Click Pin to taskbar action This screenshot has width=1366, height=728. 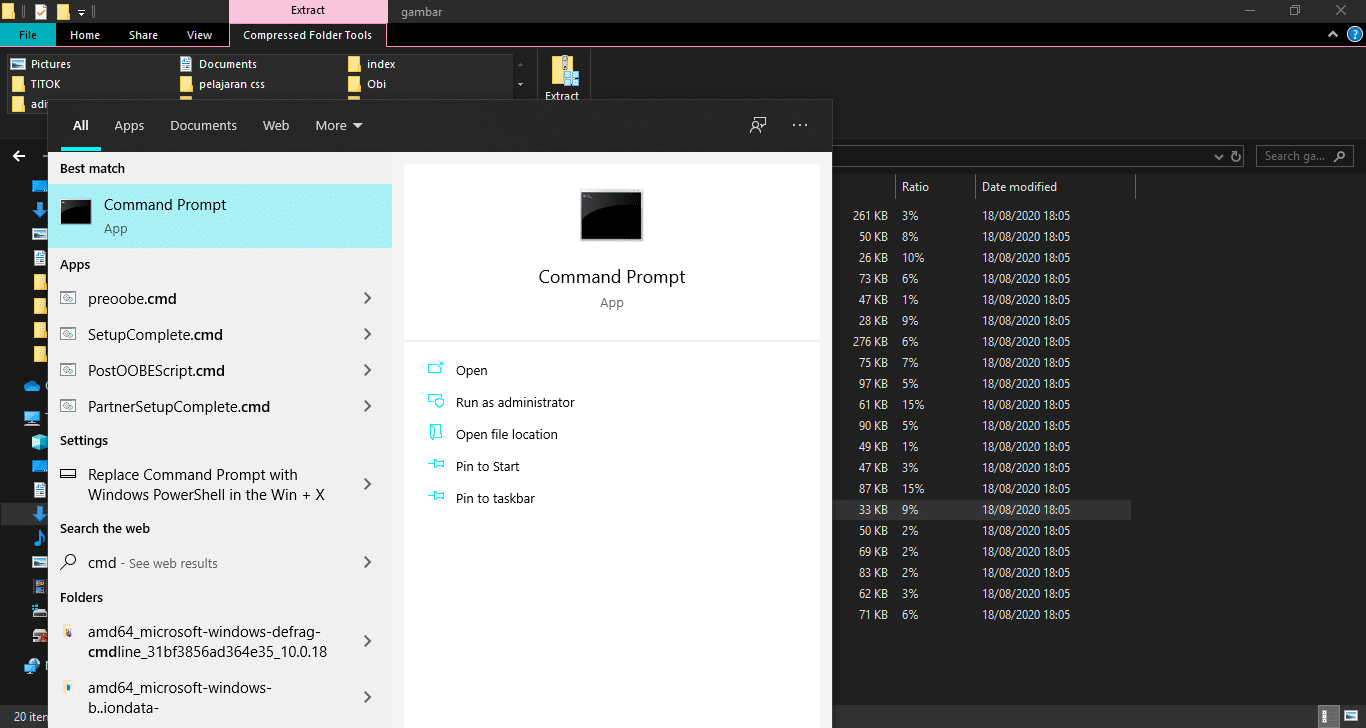[495, 498]
